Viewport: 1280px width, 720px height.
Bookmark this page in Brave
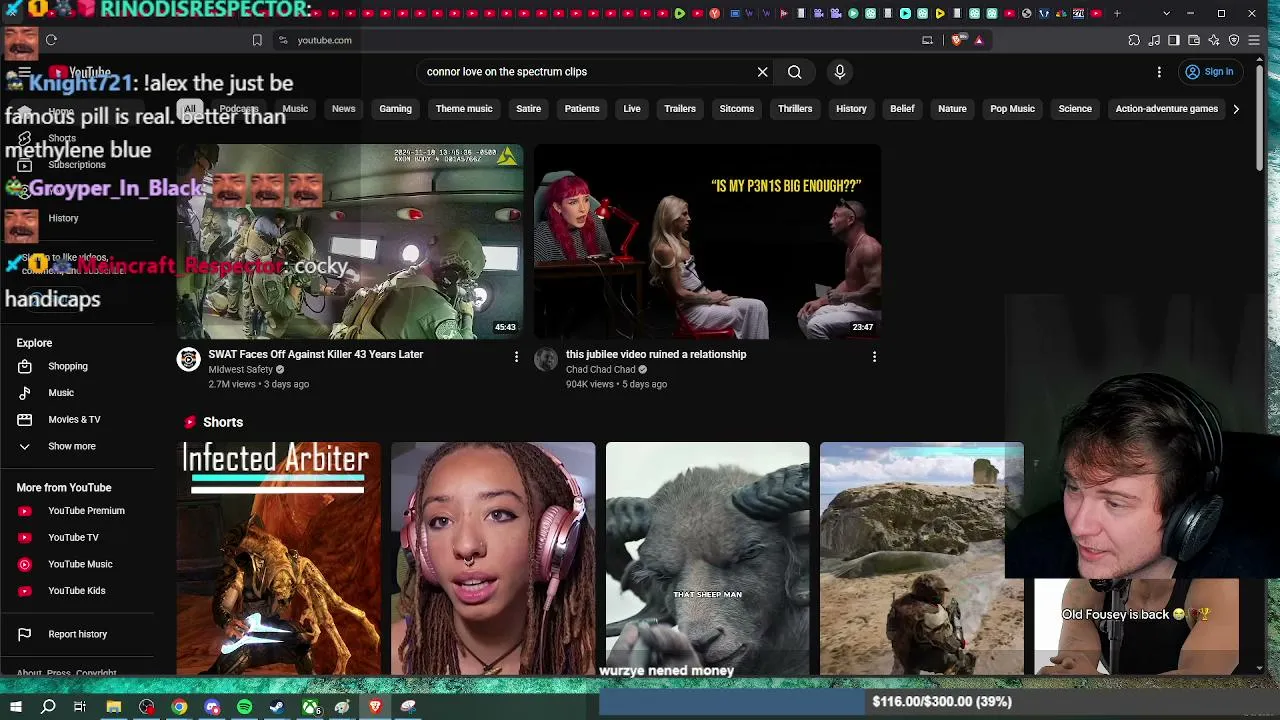pos(257,40)
